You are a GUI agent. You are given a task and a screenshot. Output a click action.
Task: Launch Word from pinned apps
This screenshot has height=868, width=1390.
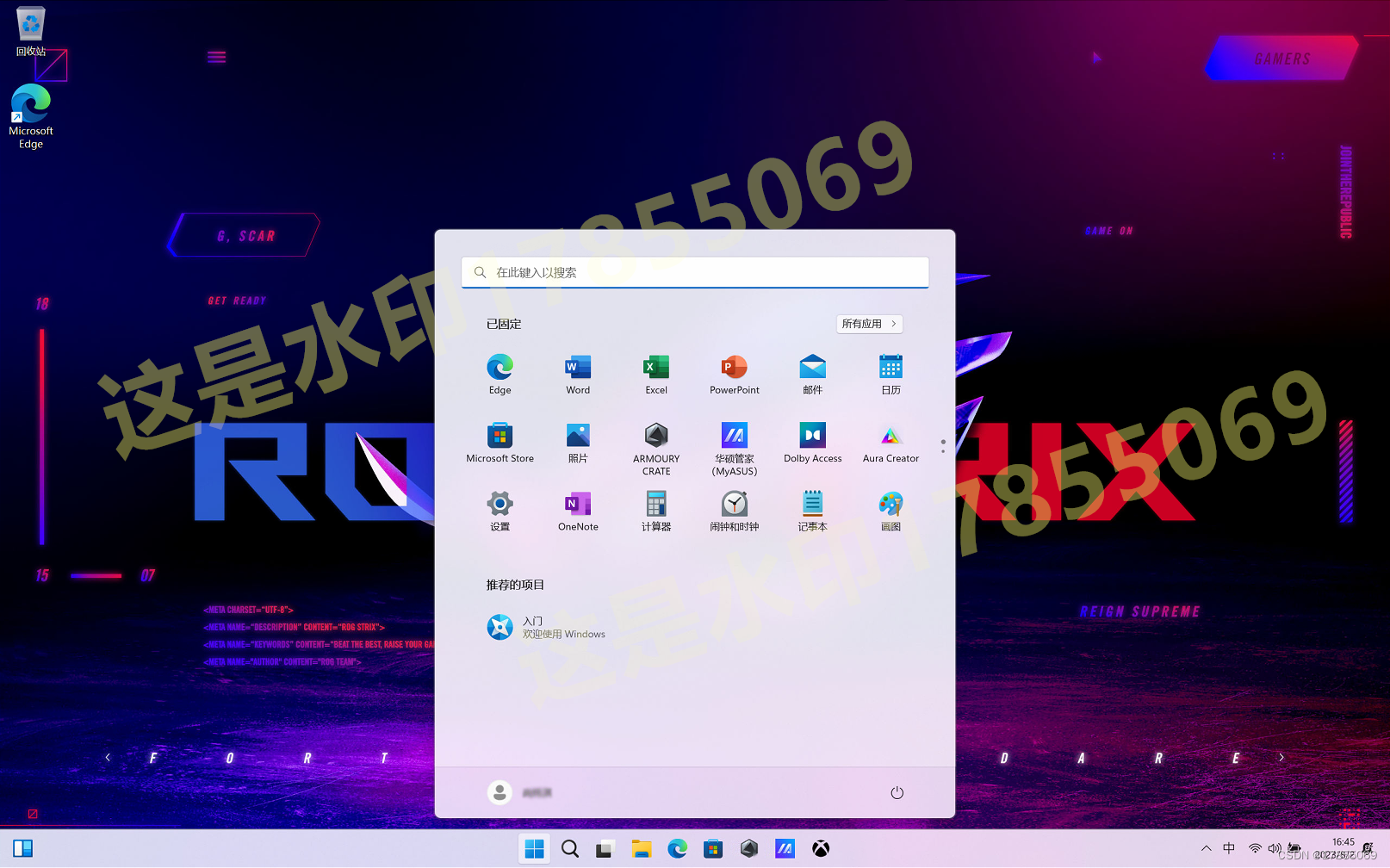pyautogui.click(x=578, y=374)
